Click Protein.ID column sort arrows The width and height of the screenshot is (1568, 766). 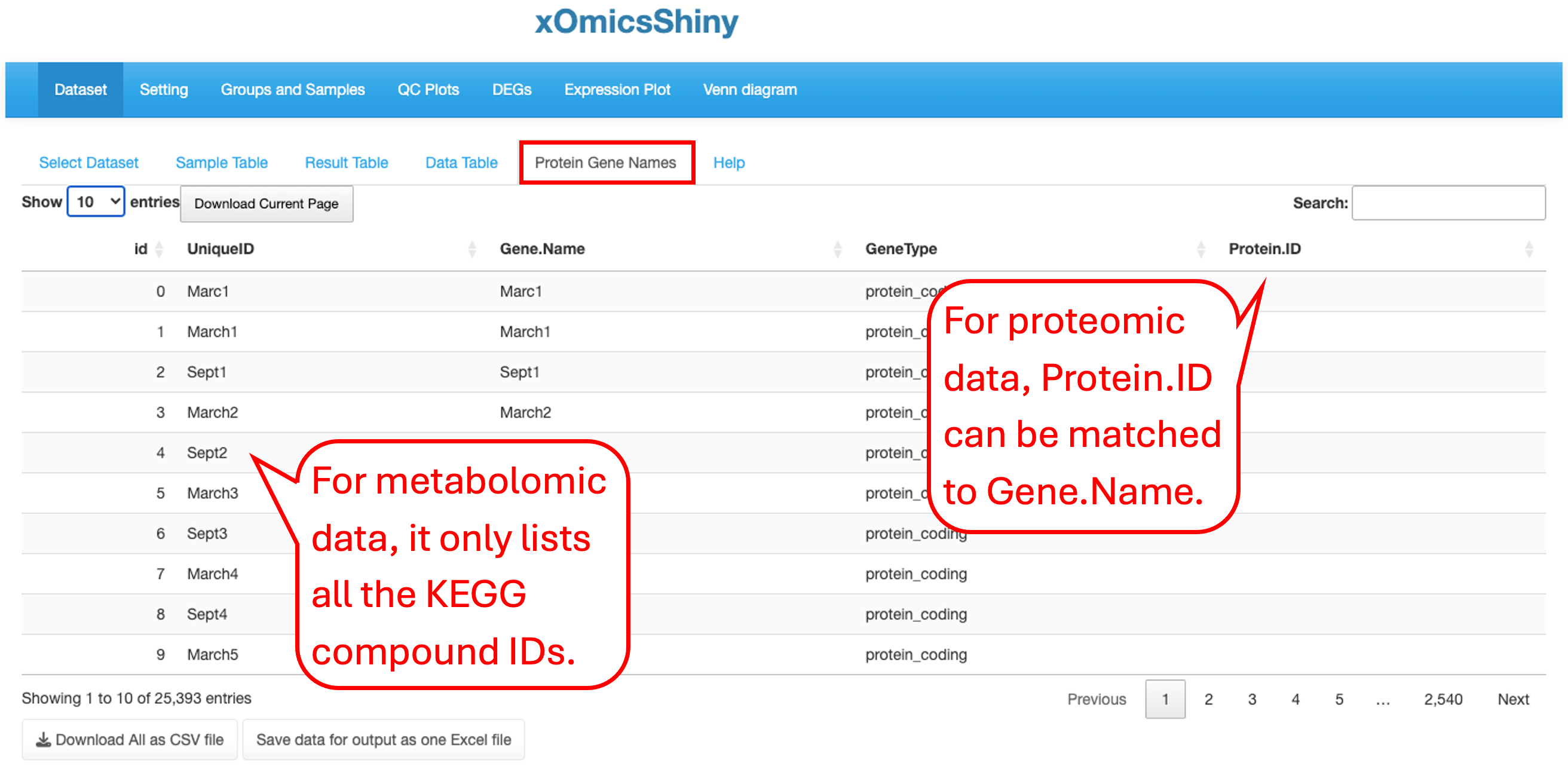click(1529, 249)
